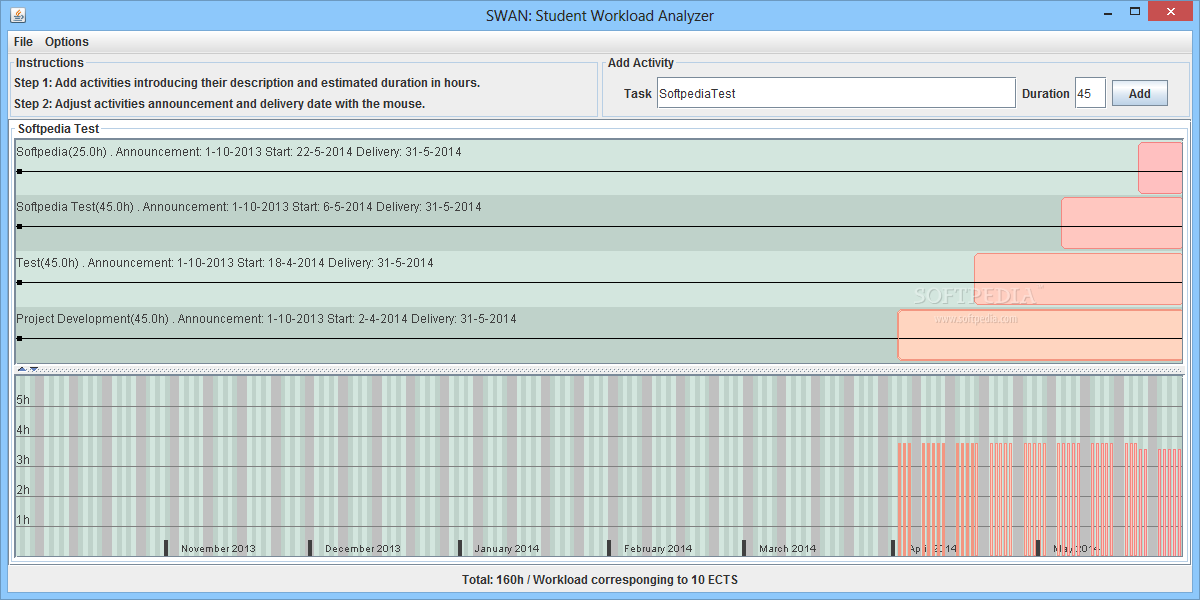1200x600 pixels.
Task: Click the Step 1 instruction text
Action: coord(247,83)
